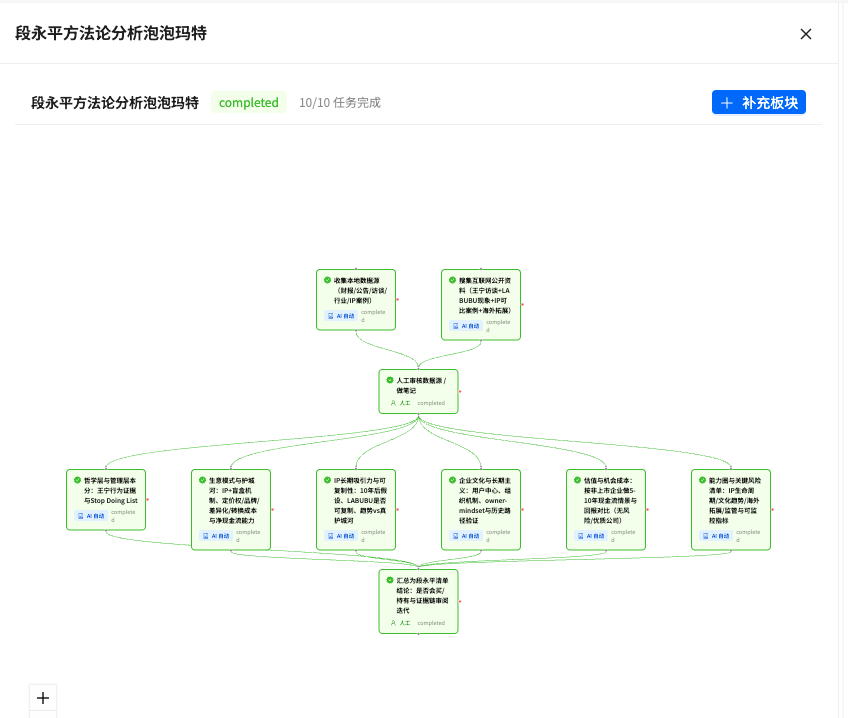This screenshot has width=848, height=718.
Task: Click the AI 自动 badge on 估值与机会成本 node
Action: [x=591, y=536]
